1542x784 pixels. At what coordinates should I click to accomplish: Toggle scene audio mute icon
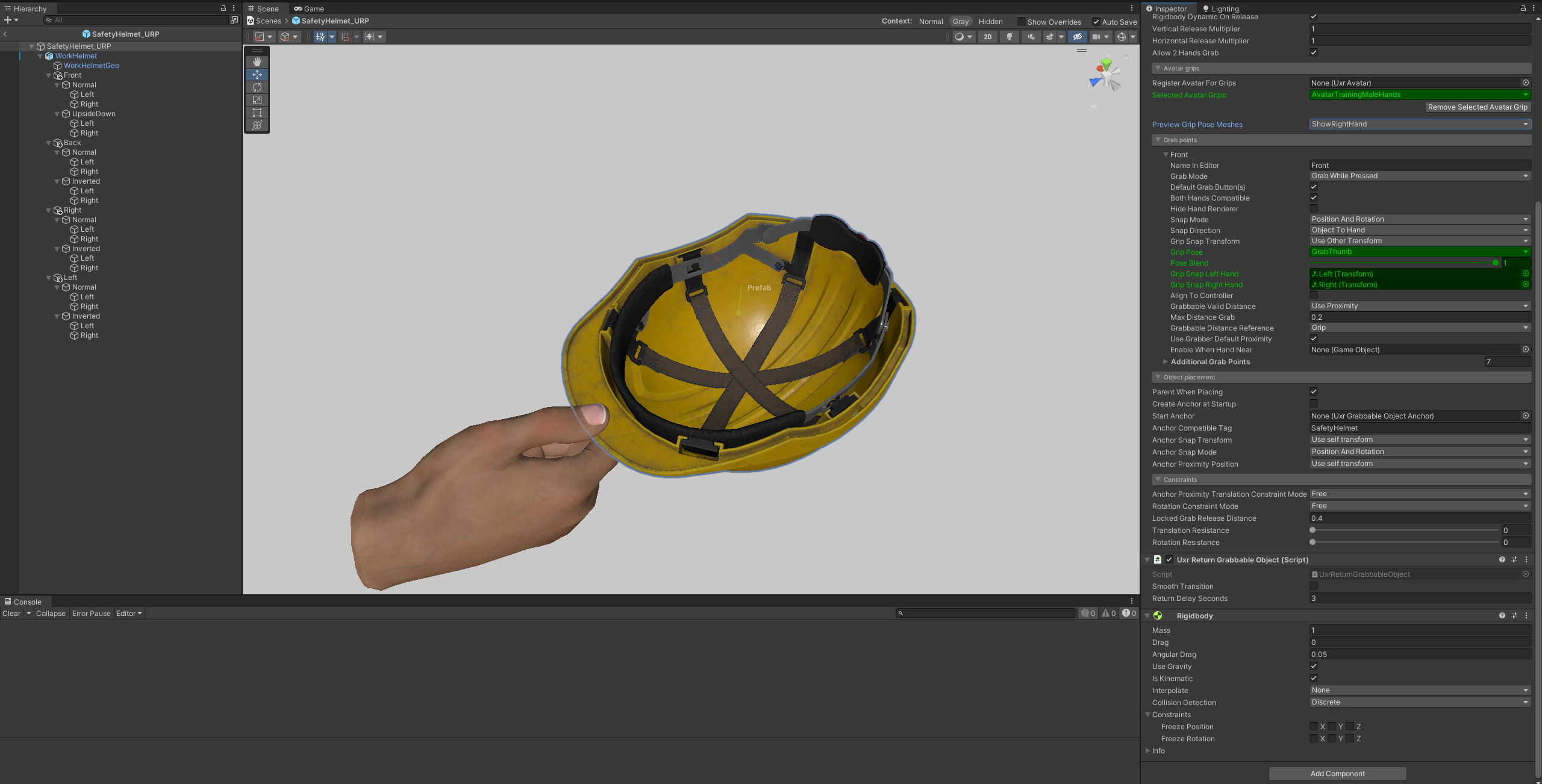(x=1031, y=37)
